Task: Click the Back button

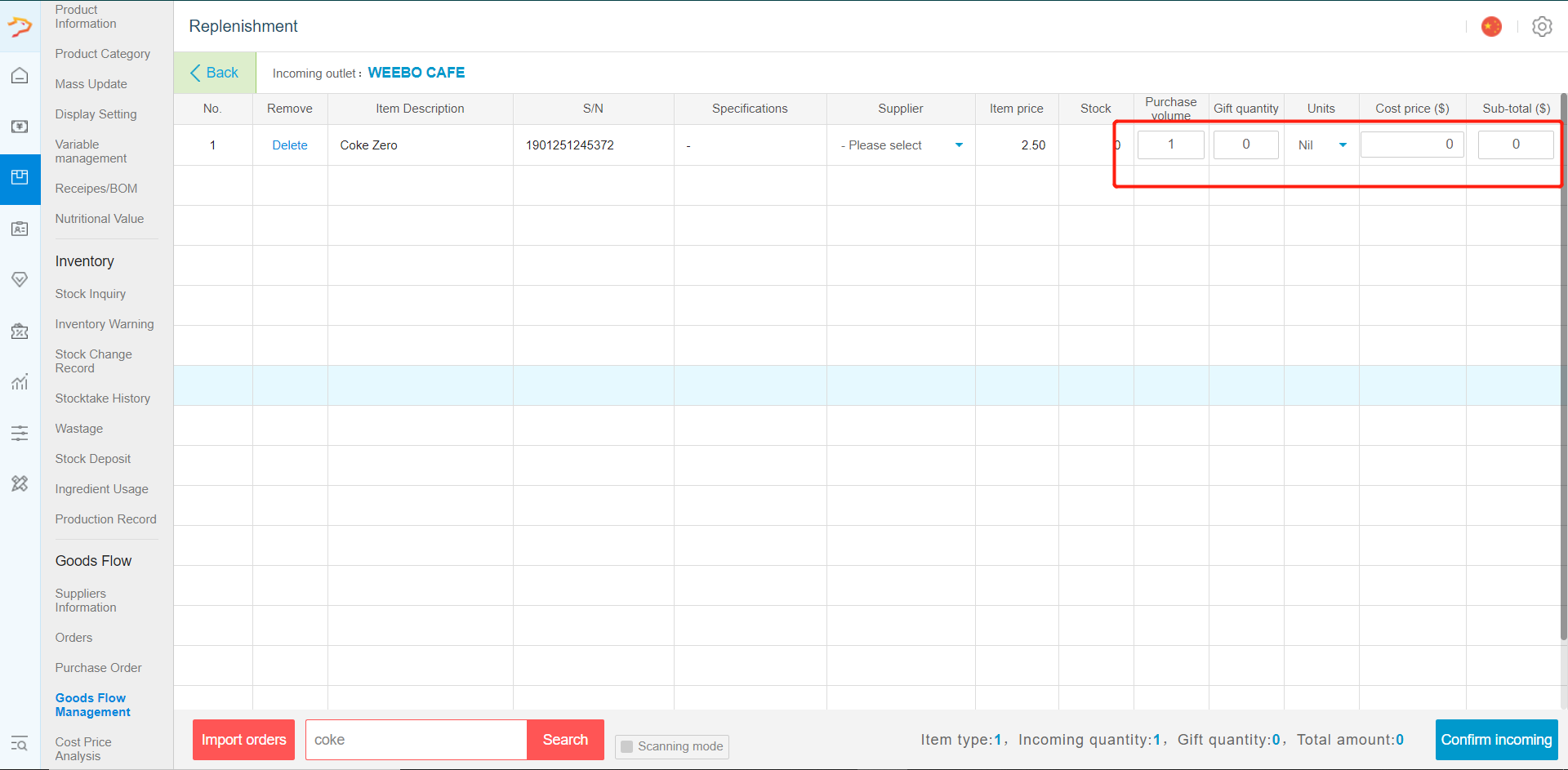Action: pos(215,73)
